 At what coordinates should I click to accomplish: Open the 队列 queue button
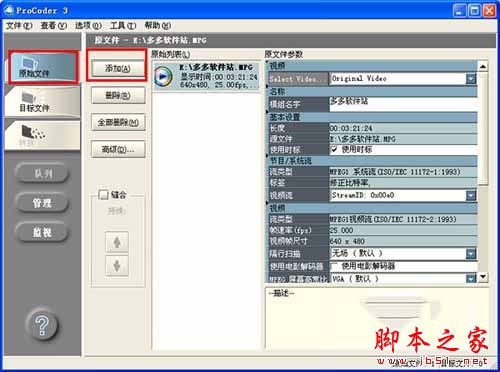point(43,173)
